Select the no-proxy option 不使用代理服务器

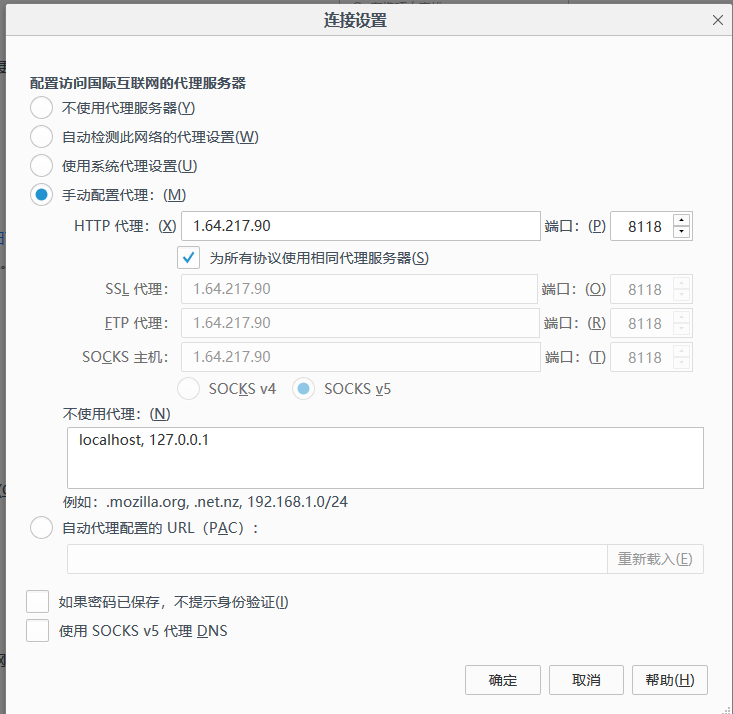point(41,108)
